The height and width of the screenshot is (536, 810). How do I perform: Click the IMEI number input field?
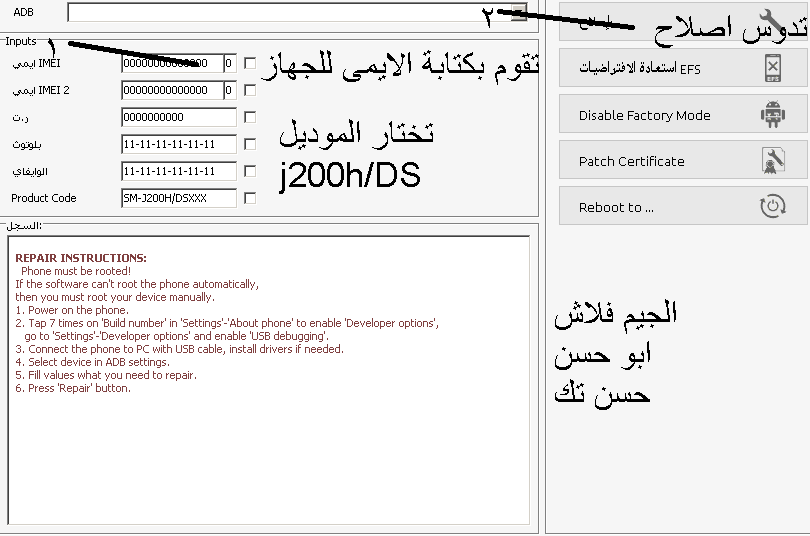(x=172, y=64)
